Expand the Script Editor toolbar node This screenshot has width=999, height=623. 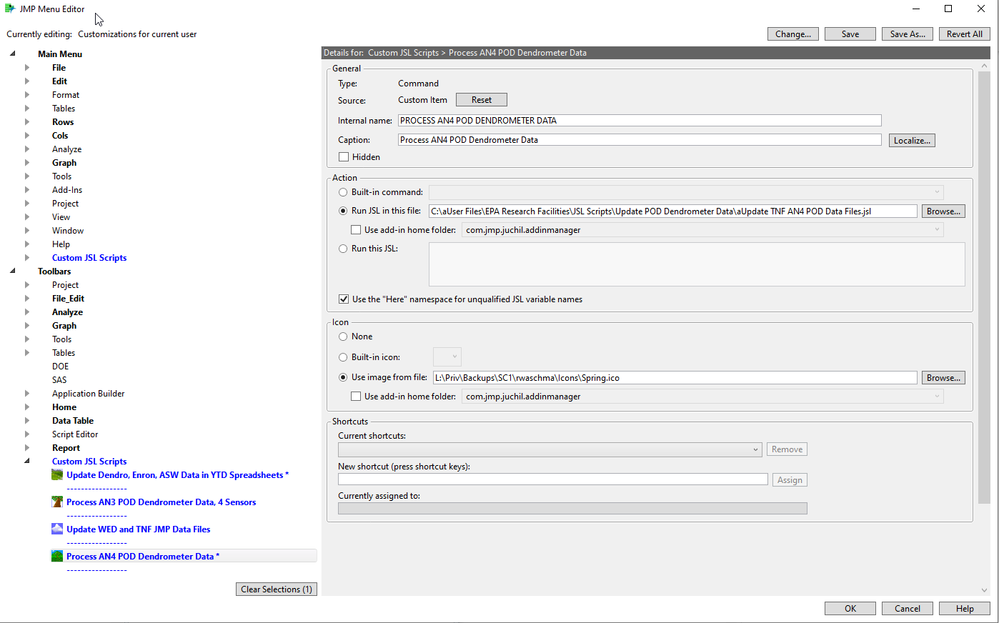(x=27, y=434)
